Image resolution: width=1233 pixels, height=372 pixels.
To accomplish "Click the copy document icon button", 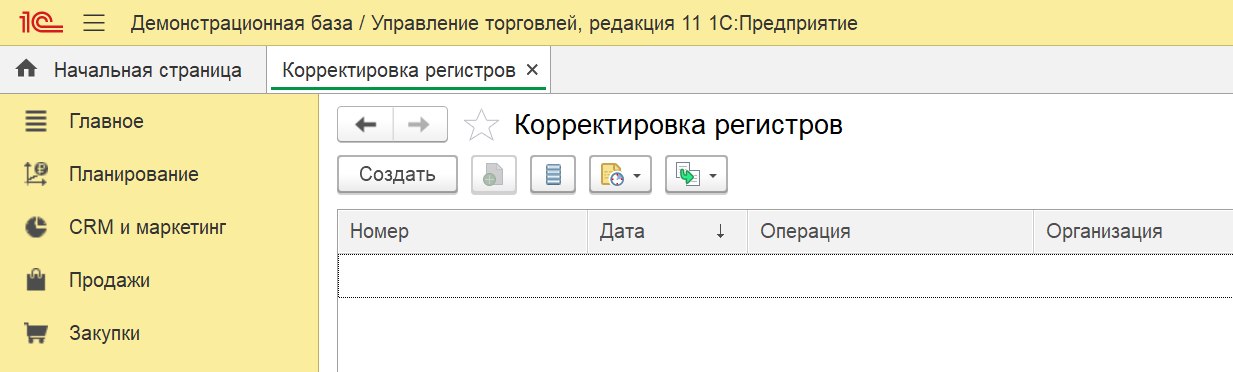I will click(x=493, y=175).
